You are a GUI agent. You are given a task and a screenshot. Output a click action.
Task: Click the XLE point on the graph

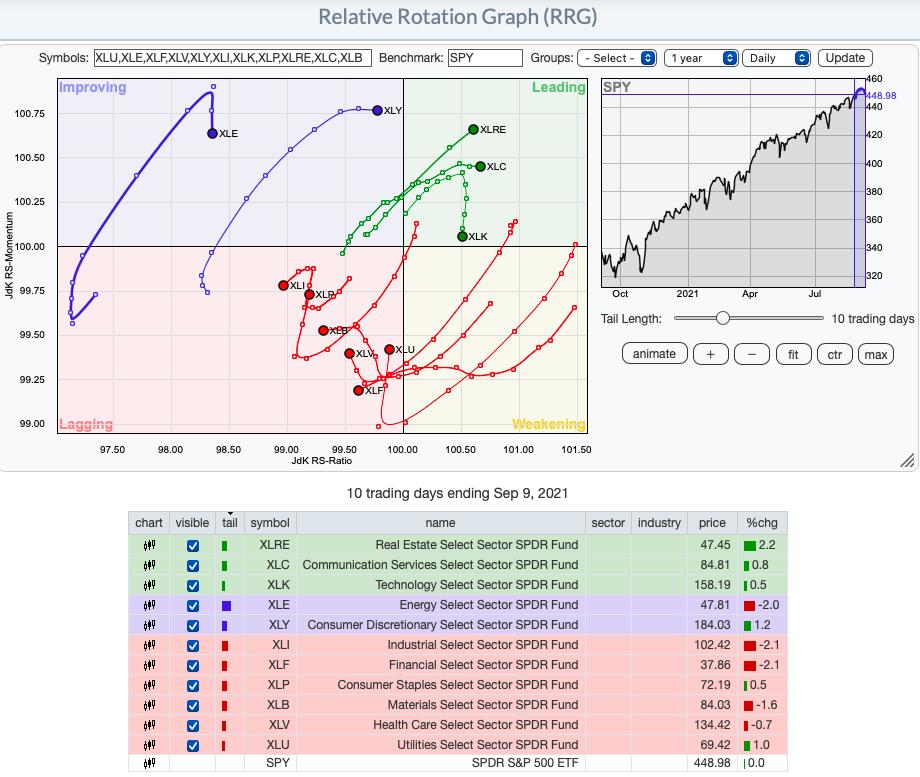click(x=212, y=133)
